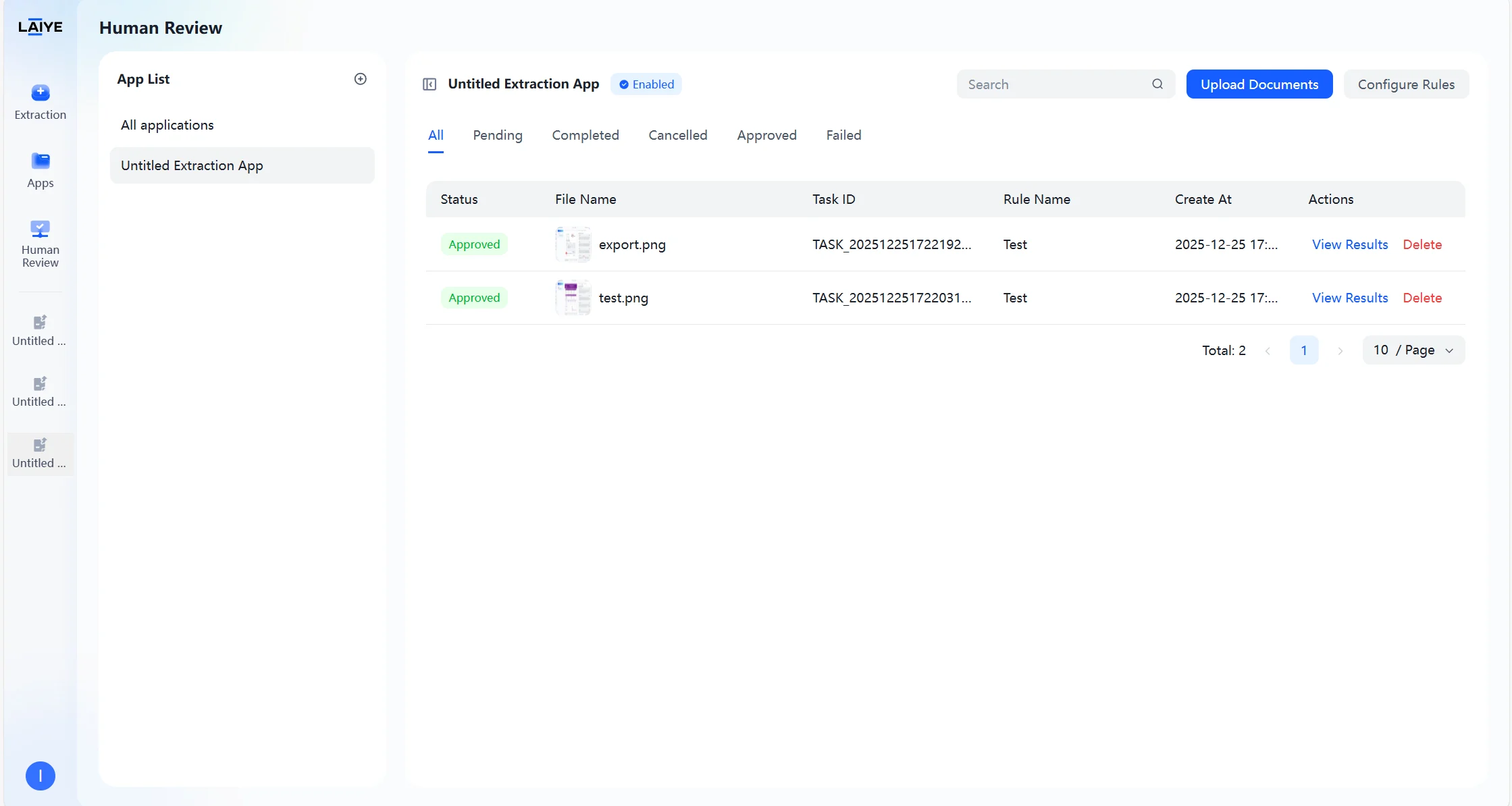Add a new app with plus icon
This screenshot has width=1512, height=806.
coord(361,79)
